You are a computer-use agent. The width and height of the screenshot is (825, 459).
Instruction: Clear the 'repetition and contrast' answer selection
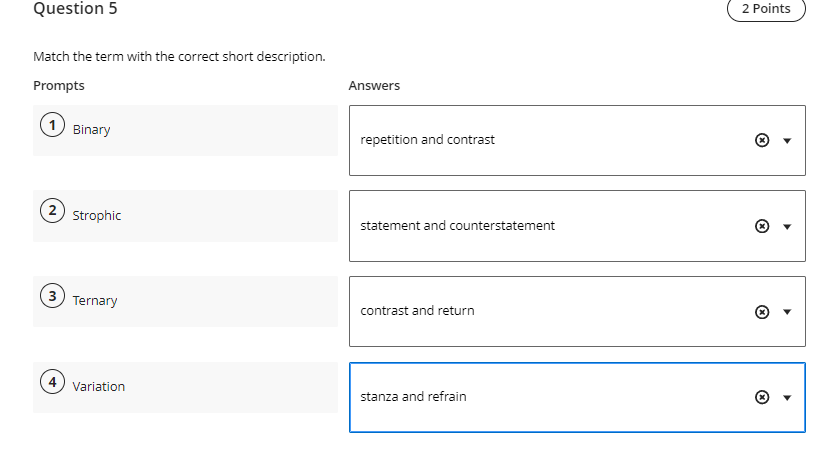point(762,141)
